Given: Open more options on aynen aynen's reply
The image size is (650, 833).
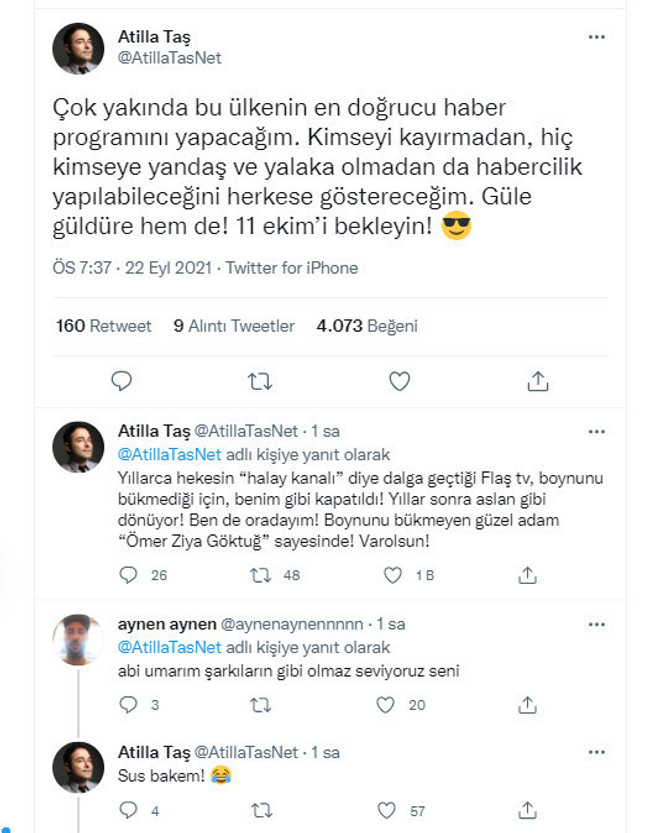Looking at the screenshot, I should pos(597,625).
